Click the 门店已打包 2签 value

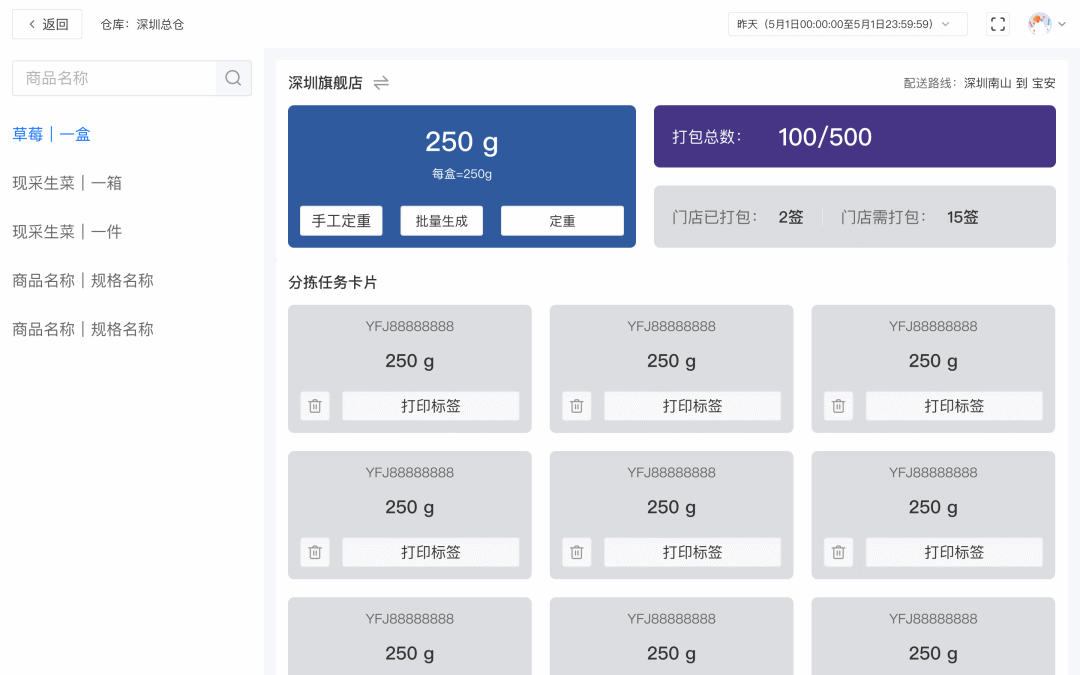pos(791,218)
